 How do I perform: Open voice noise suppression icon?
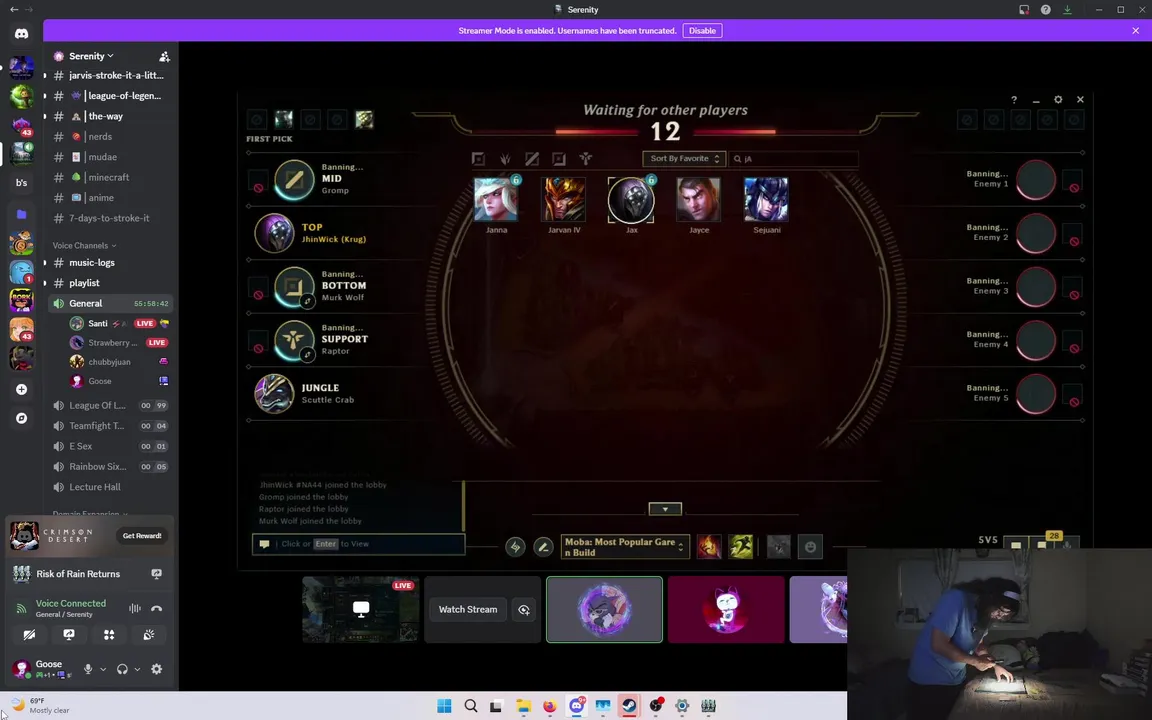coord(134,608)
